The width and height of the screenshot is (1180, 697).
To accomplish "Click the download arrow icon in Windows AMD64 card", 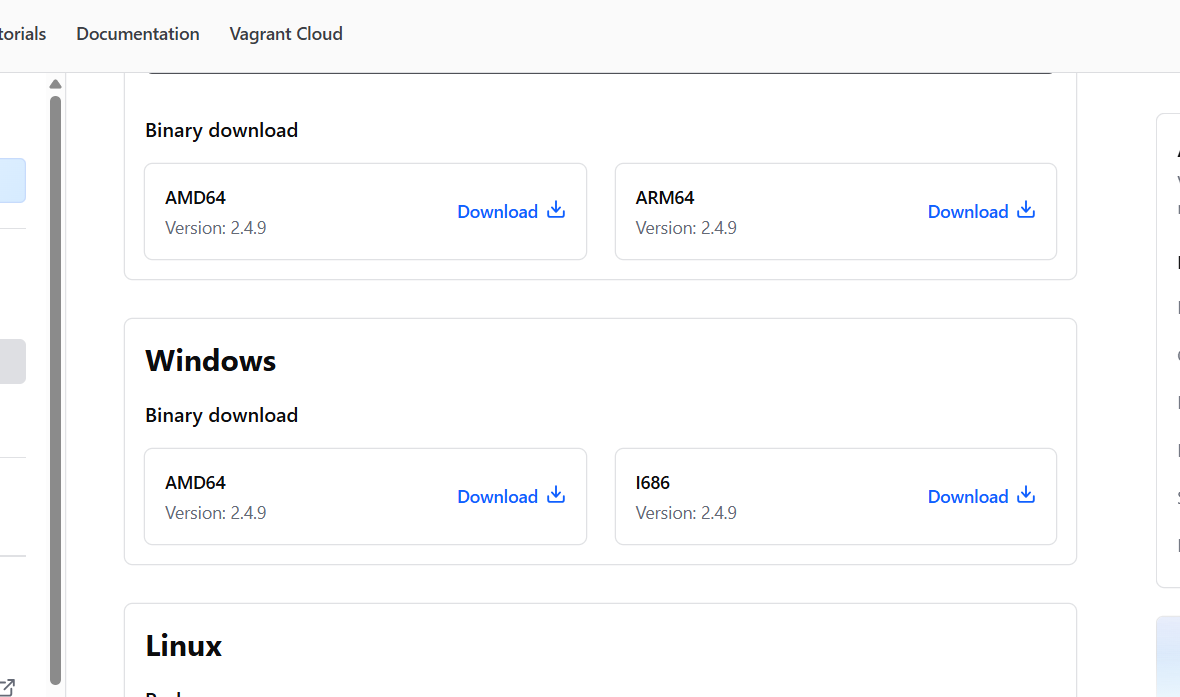I will [555, 495].
